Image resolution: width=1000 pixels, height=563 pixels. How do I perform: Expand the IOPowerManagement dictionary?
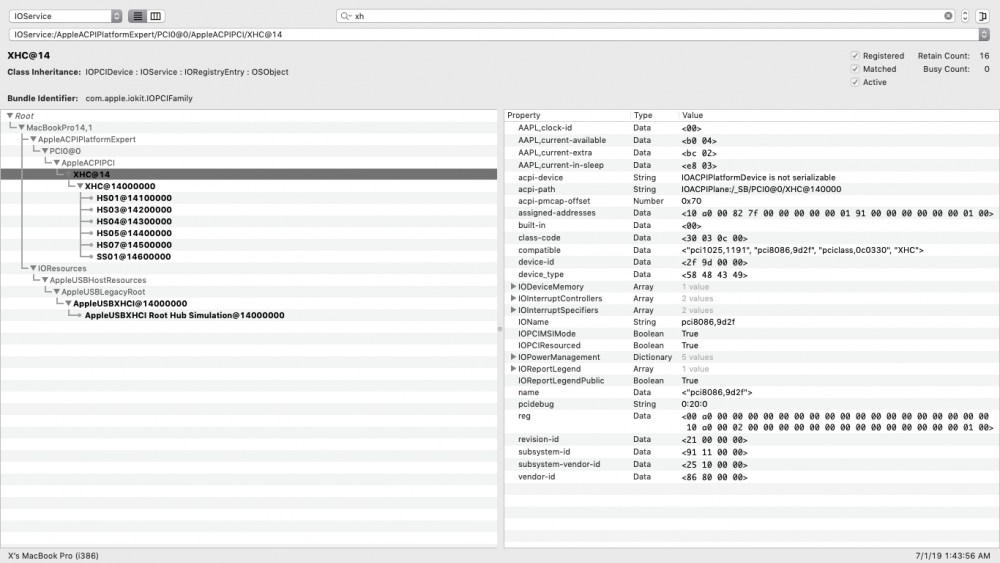point(513,357)
